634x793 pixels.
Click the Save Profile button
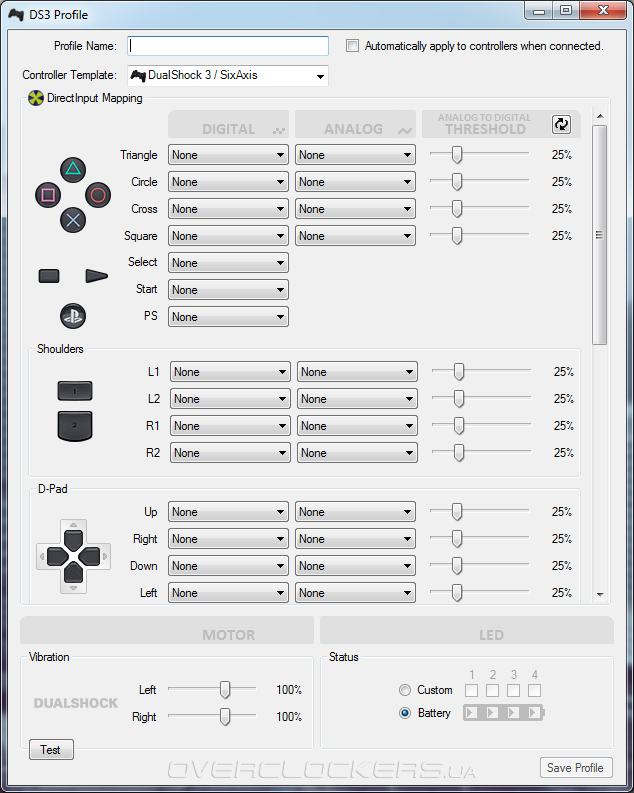tap(576, 768)
